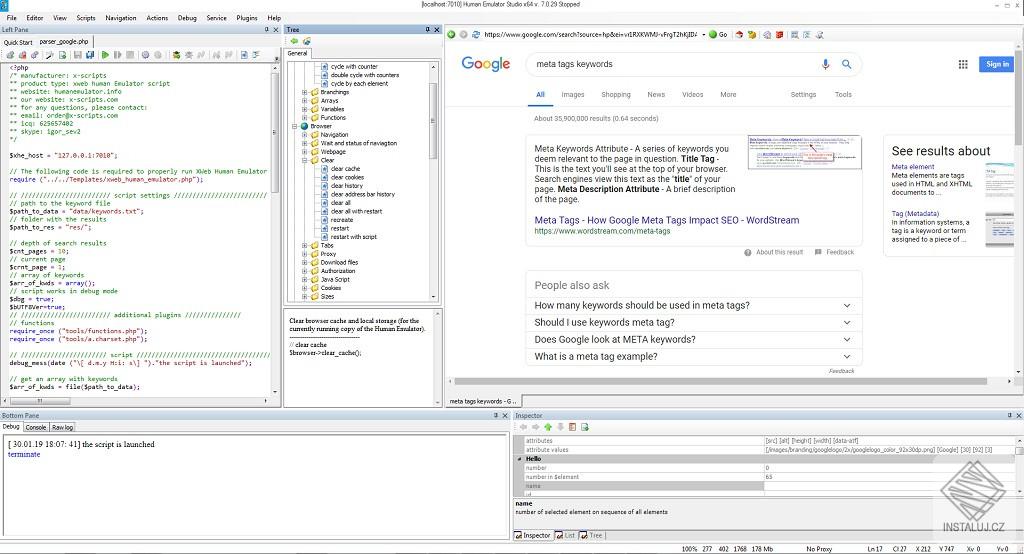Viewport: 1024px width, 554px height.
Task: Click the Google logo in the embedded browser
Action: 486,64
